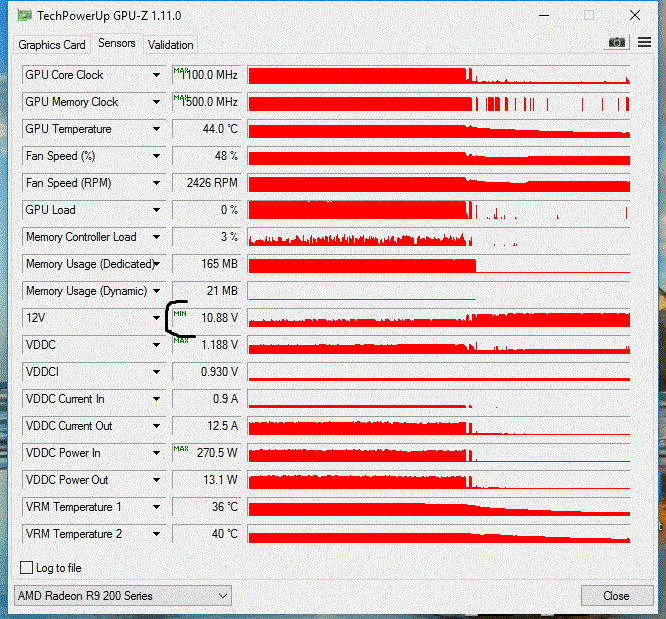This screenshot has width=666, height=619.
Task: Click the GPU Core Clock history graph
Action: (x=439, y=75)
